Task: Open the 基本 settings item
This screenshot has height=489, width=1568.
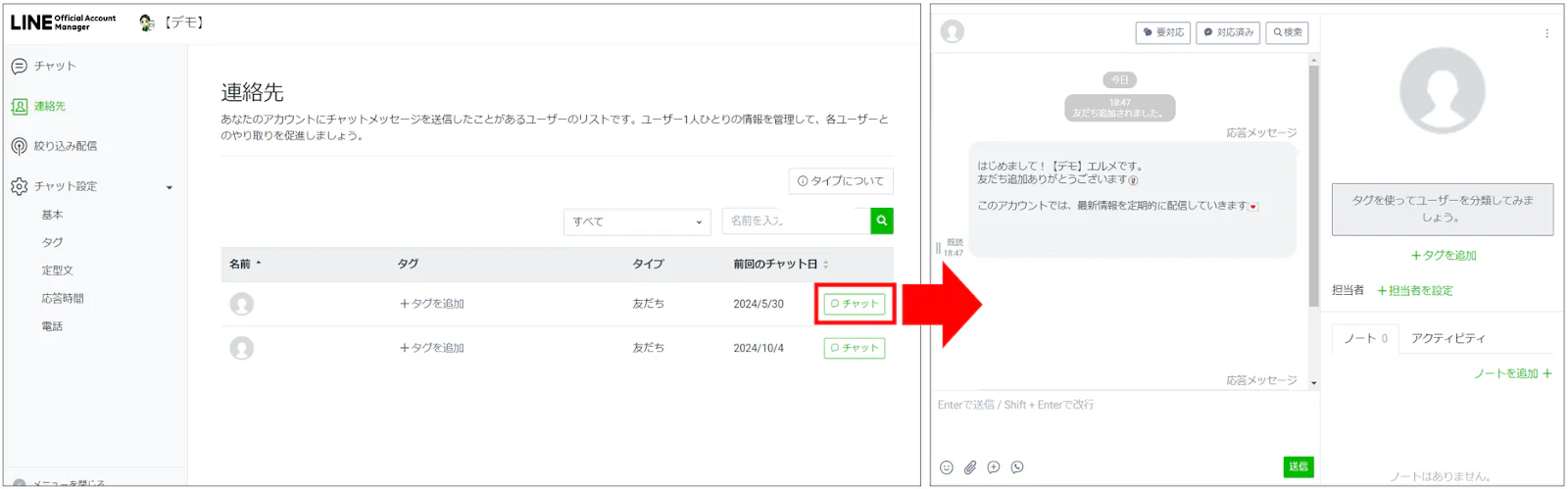Action: (x=52, y=215)
